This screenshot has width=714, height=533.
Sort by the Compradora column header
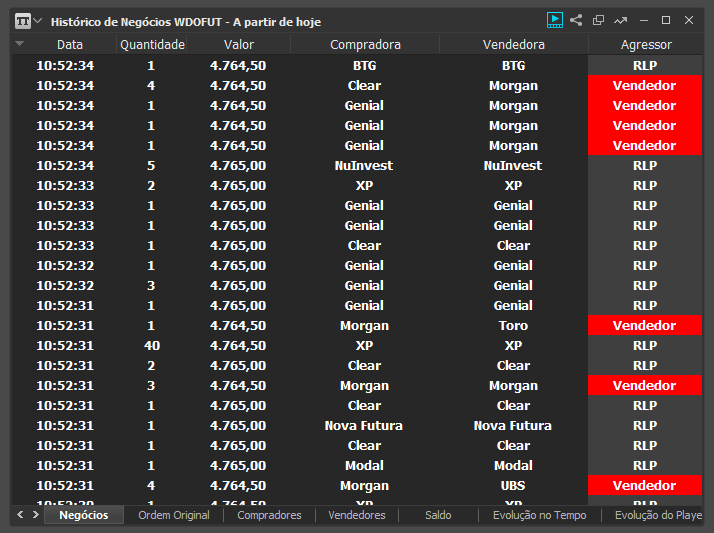pyautogui.click(x=365, y=45)
